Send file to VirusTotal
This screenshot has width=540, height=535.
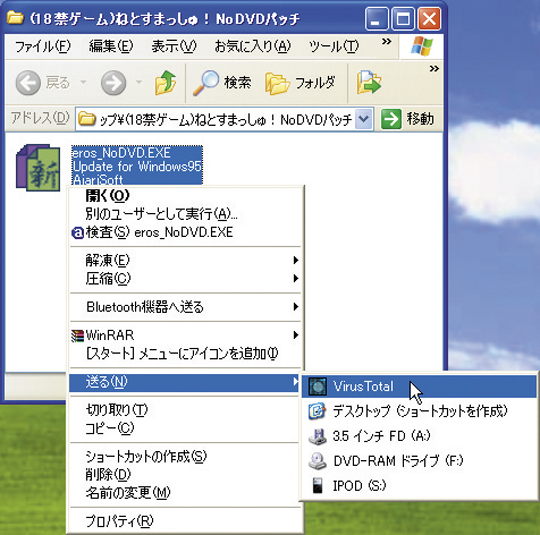419,386
